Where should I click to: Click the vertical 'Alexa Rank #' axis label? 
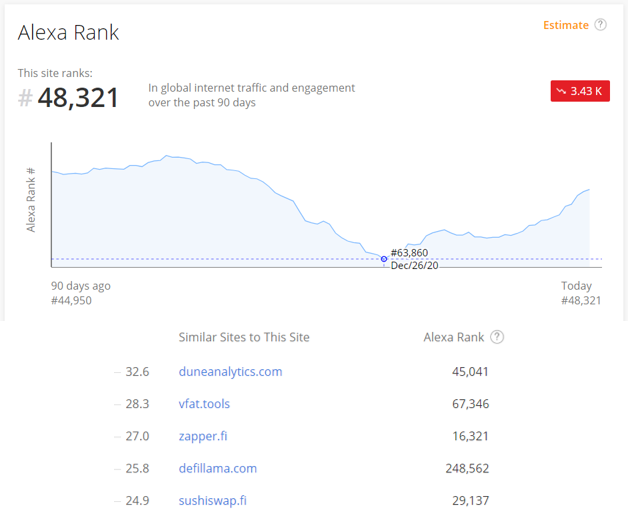31,199
